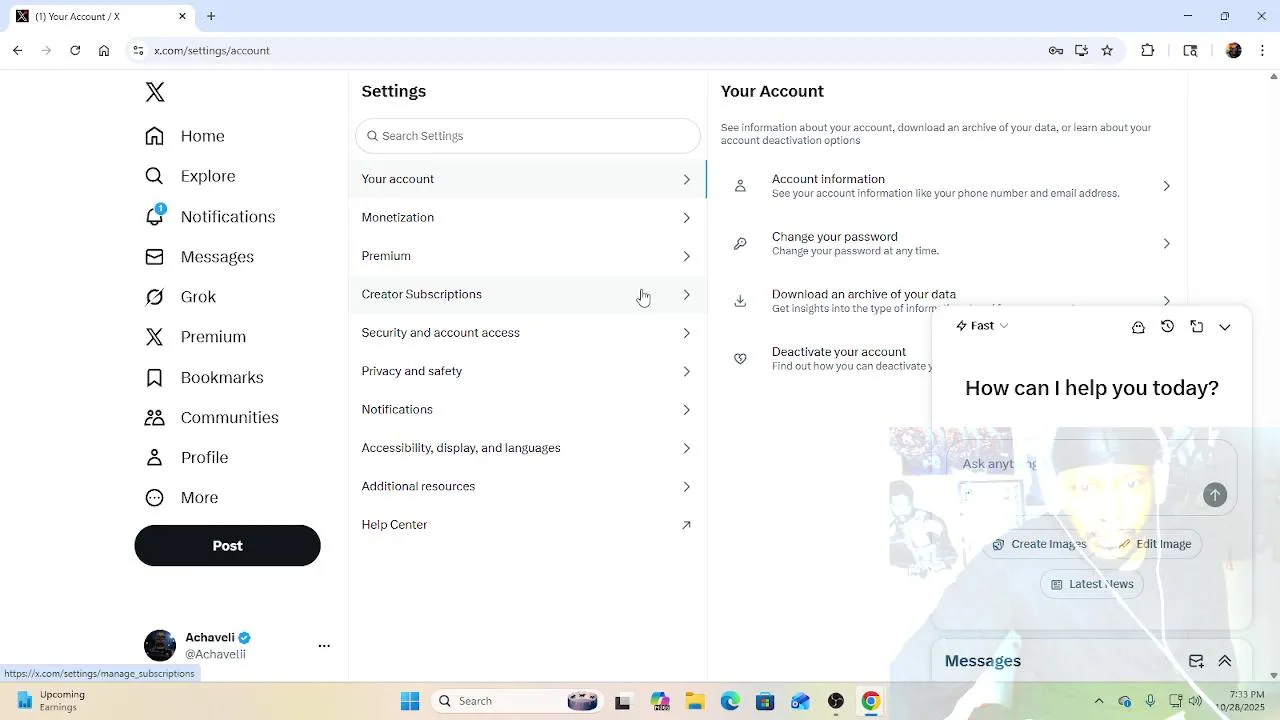Compose new message in Messages drawer
The image size is (1280, 720).
click(1196, 661)
